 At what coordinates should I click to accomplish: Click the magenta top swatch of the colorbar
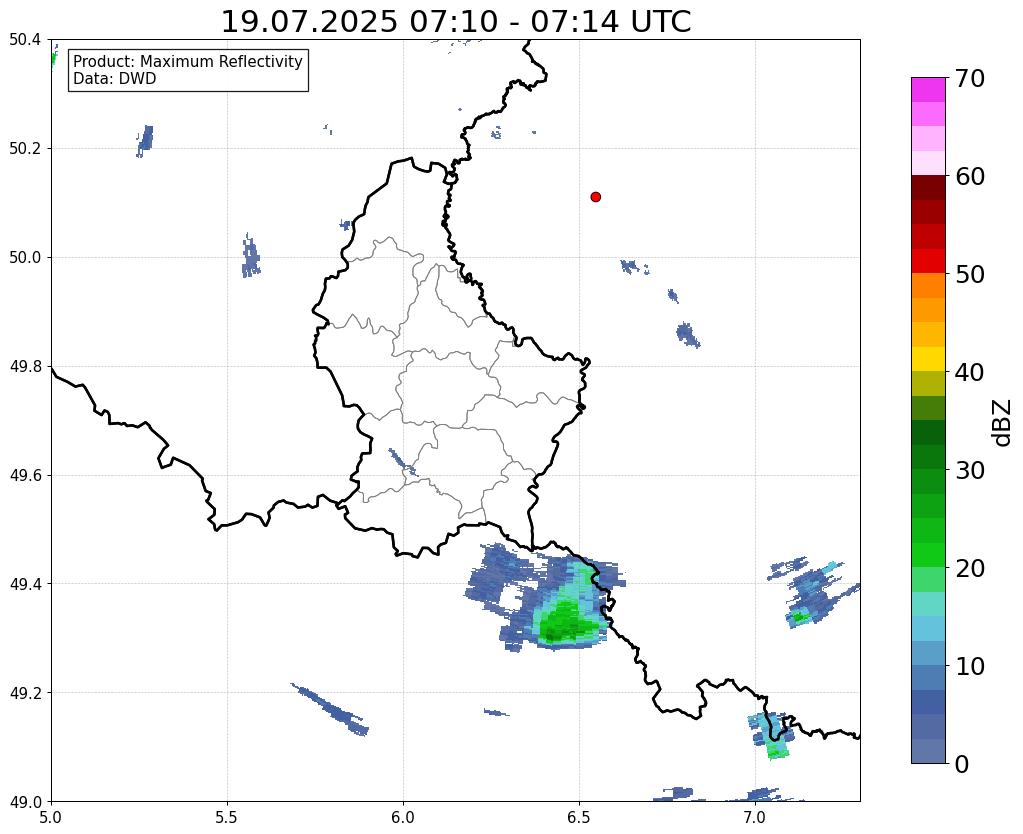[928, 90]
